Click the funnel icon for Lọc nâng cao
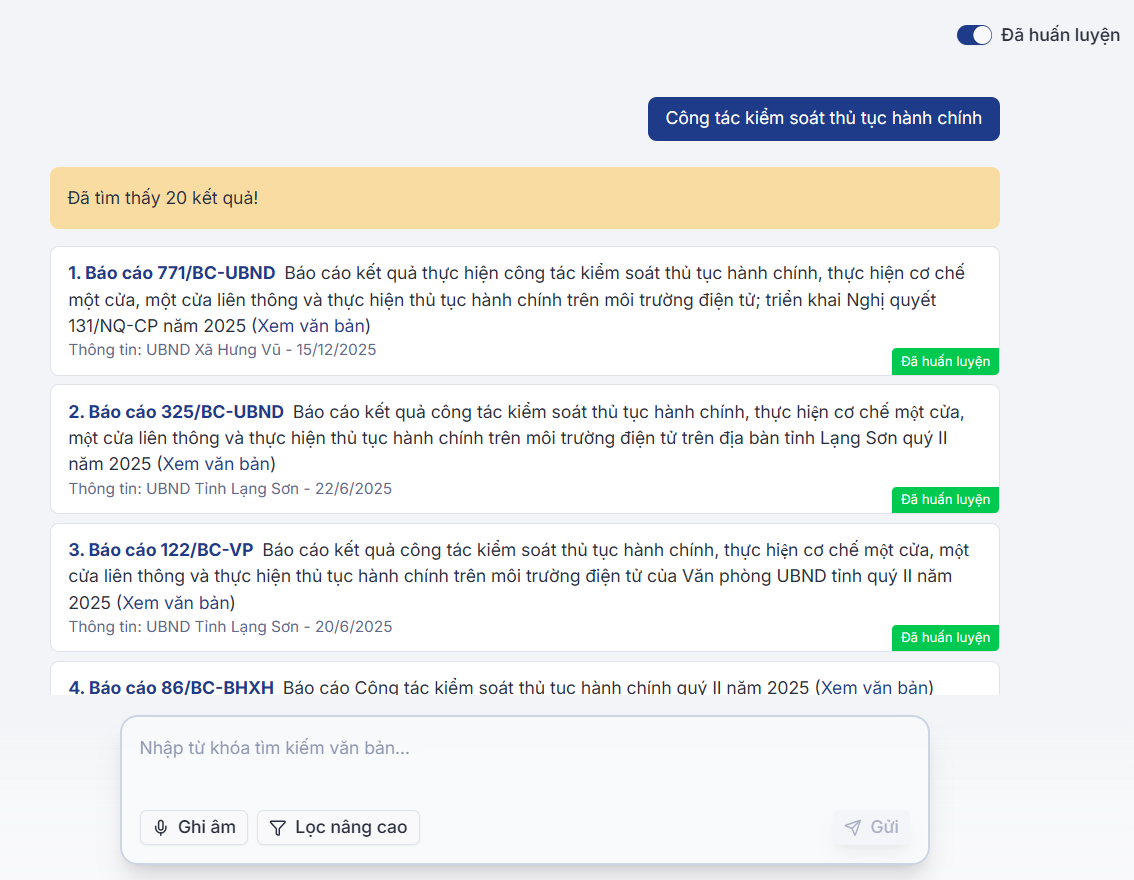Viewport: 1134px width, 880px height. 278,827
